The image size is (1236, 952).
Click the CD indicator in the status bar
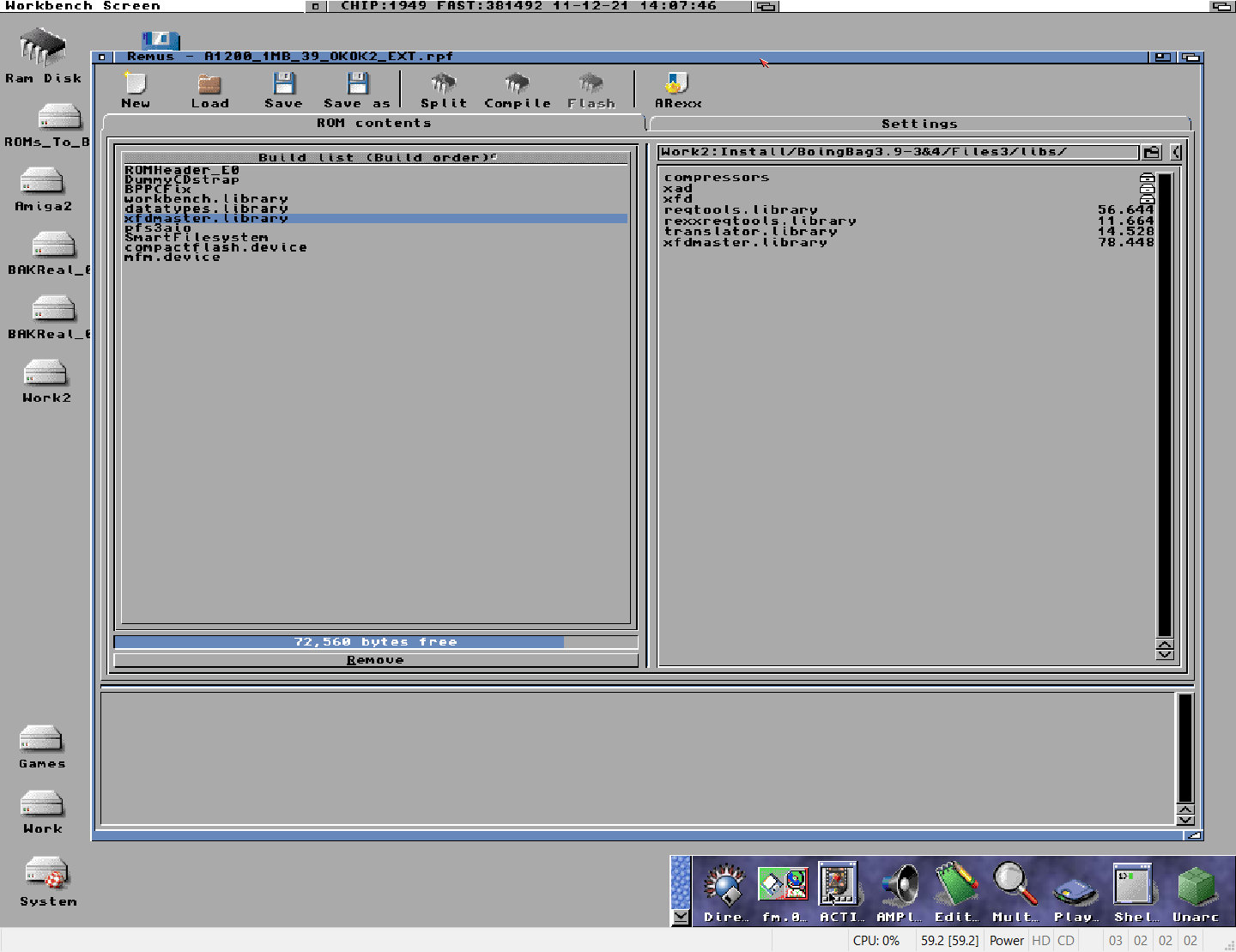click(x=1066, y=941)
